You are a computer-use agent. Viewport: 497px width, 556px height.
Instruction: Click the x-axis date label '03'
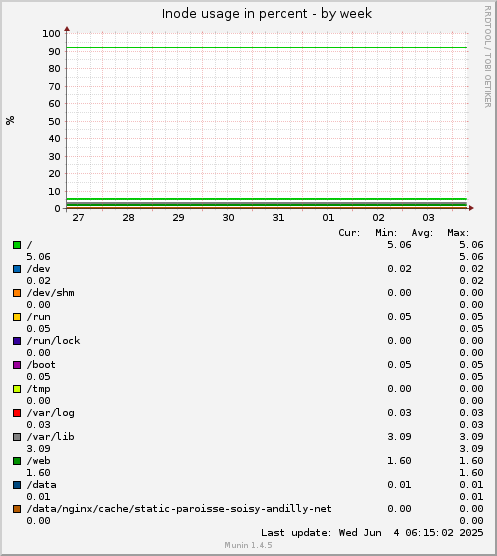tap(428, 218)
